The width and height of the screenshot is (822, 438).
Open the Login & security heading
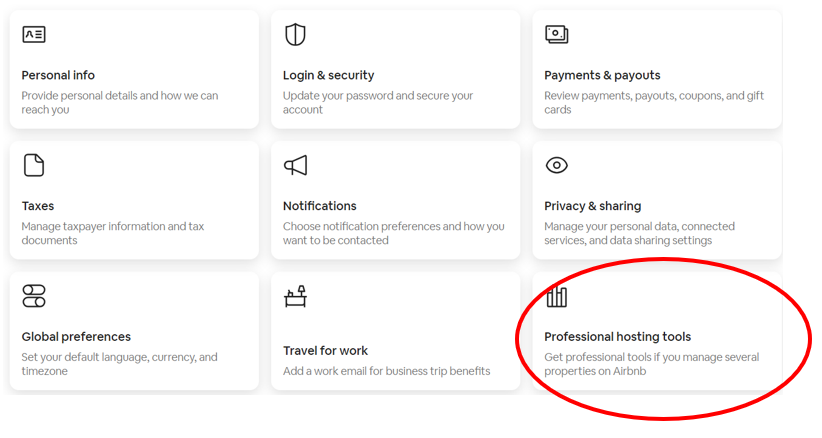328,75
